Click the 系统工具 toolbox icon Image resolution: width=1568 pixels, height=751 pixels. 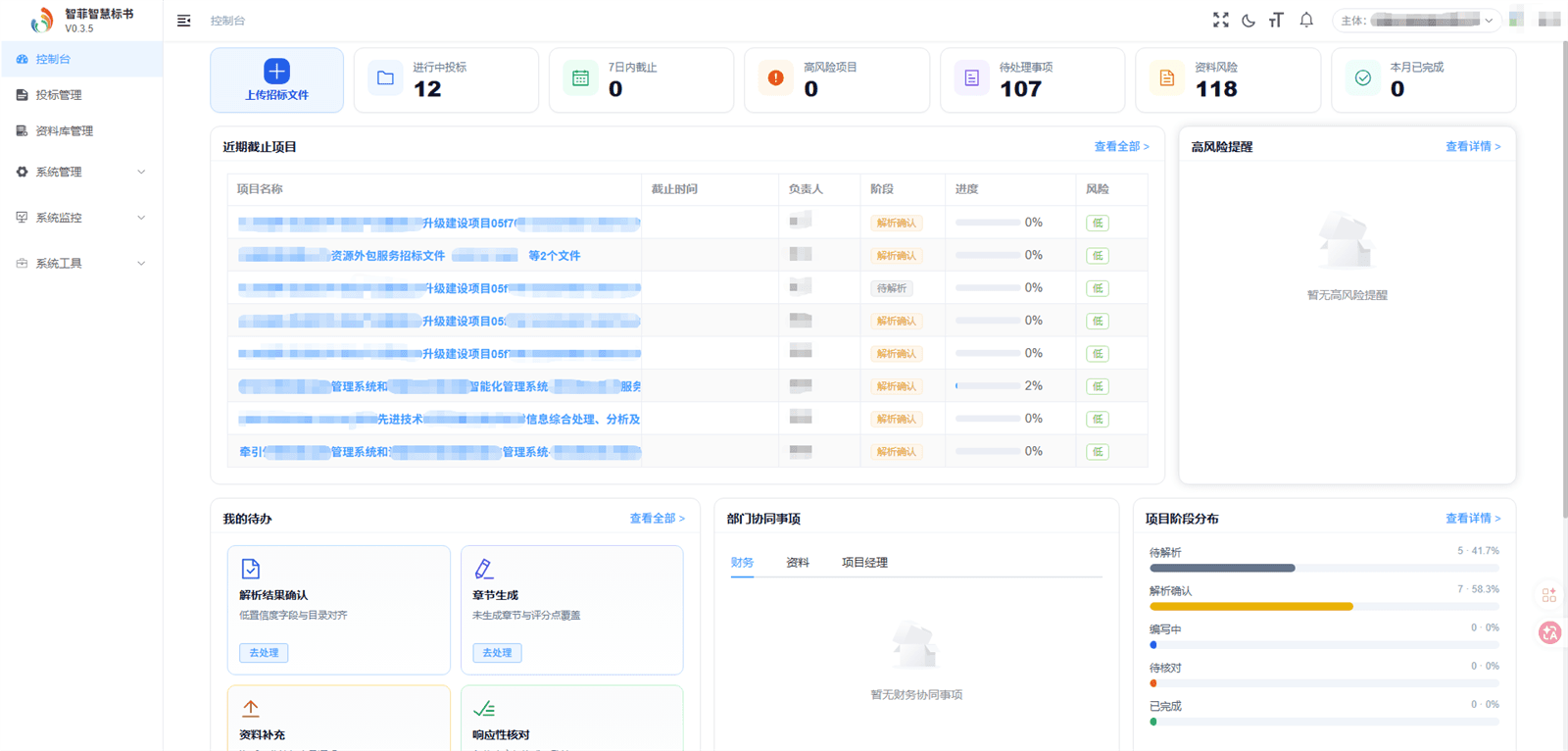[22, 263]
